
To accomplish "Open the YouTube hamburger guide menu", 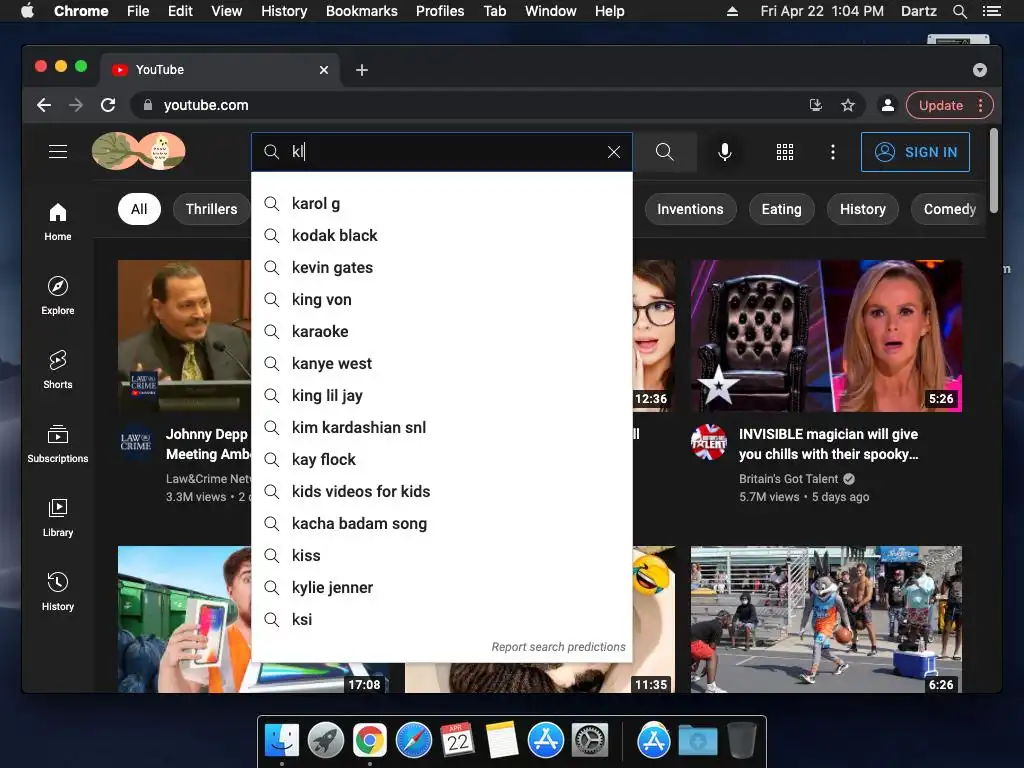I will click(58, 152).
